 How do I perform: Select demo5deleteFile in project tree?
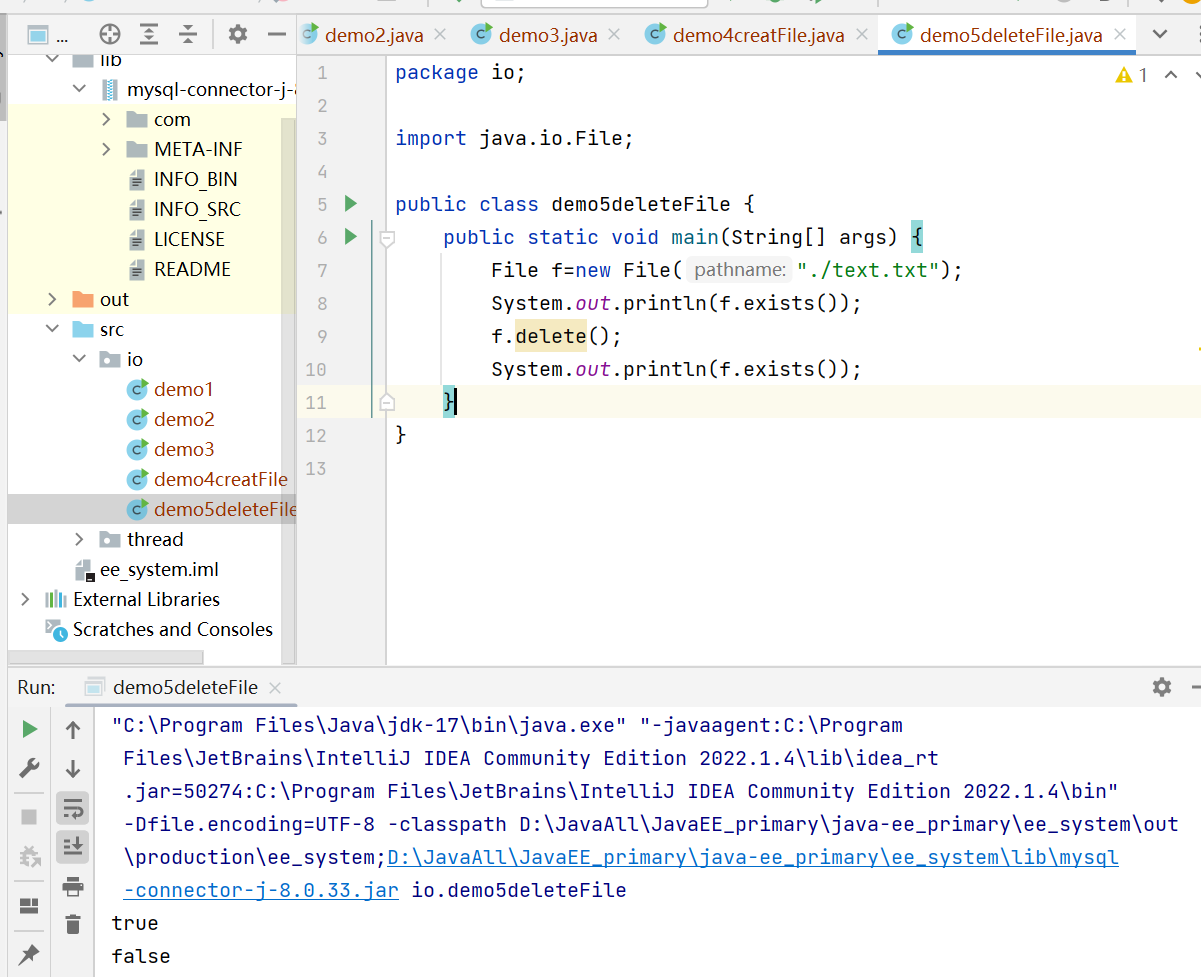[x=225, y=509]
